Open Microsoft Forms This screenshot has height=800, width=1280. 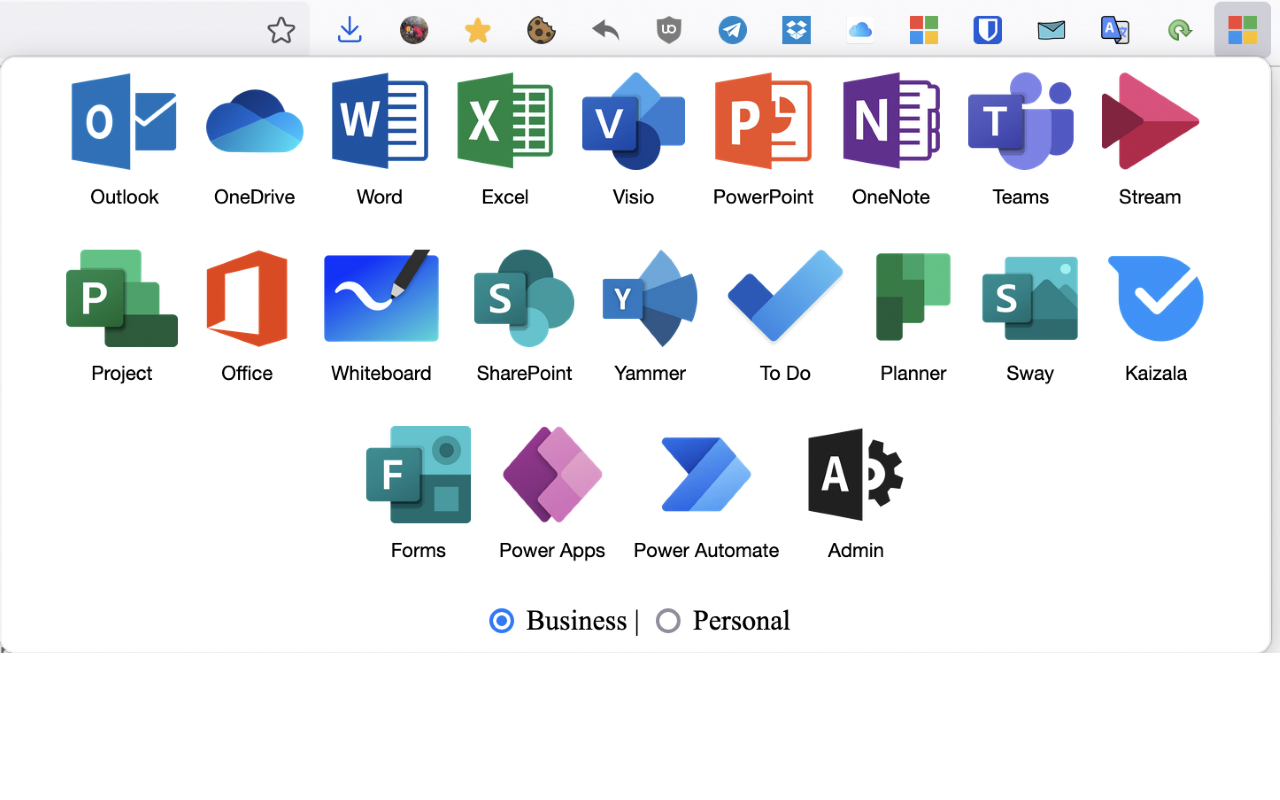[418, 474]
